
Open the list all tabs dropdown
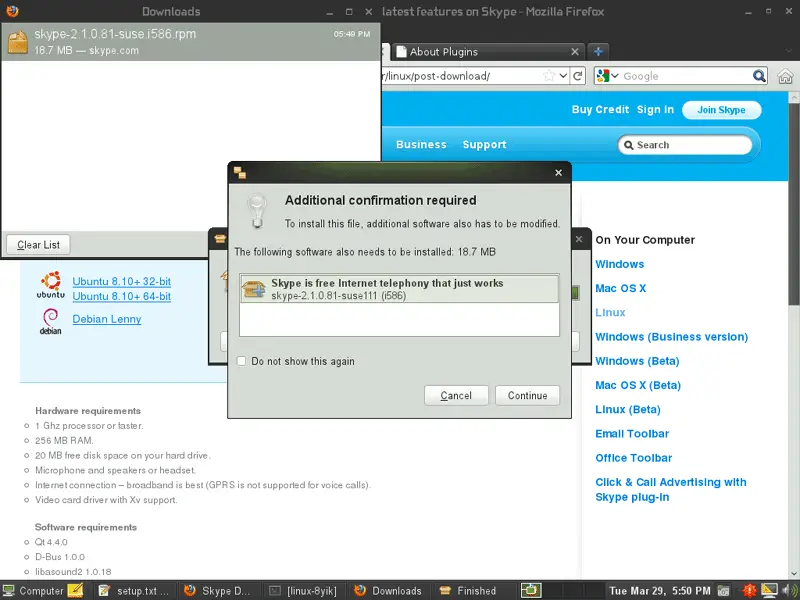coord(788,51)
